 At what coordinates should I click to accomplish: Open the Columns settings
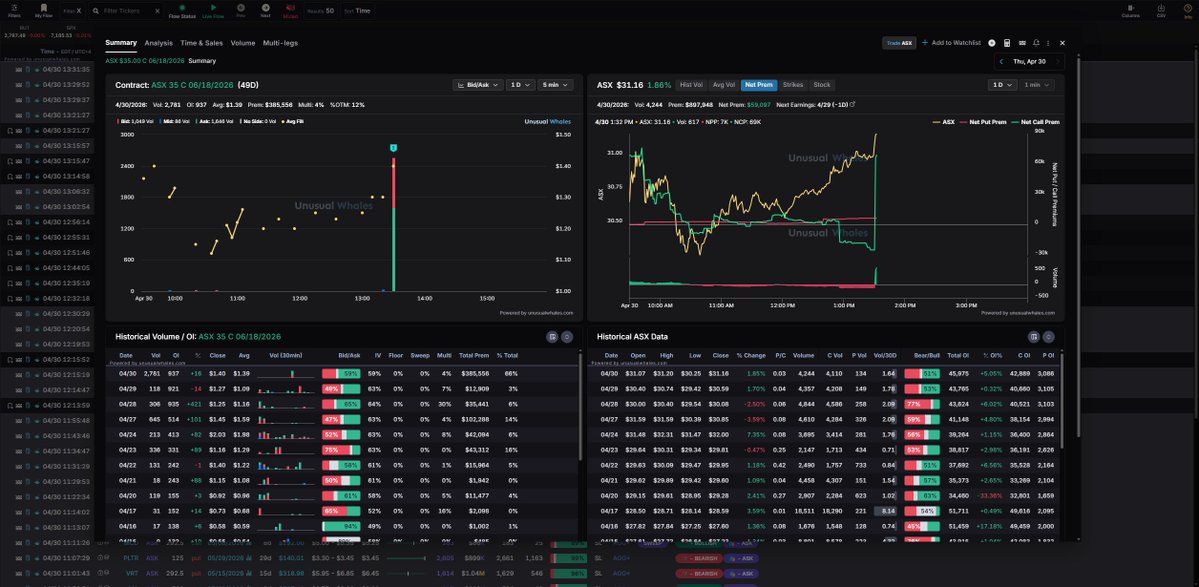click(1130, 11)
